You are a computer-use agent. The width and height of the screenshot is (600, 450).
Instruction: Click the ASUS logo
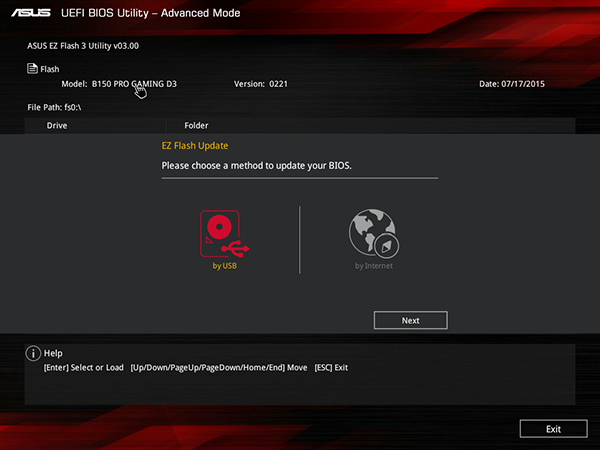[31, 13]
